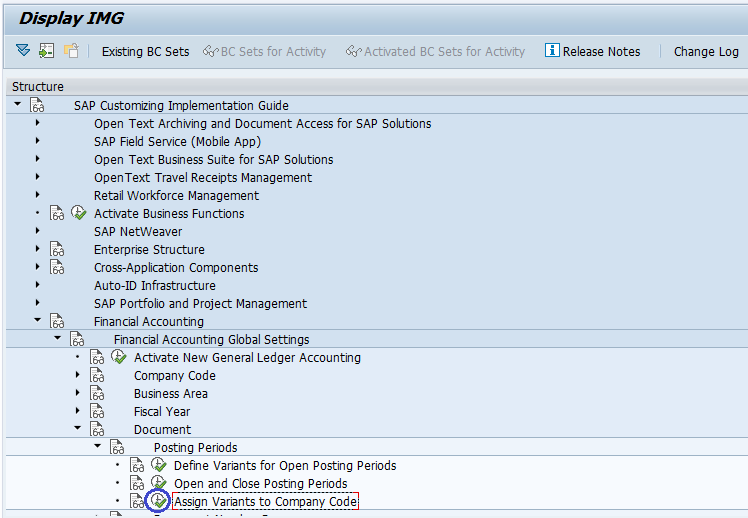Open documentation icon for Enterprise Structure

click(x=57, y=249)
